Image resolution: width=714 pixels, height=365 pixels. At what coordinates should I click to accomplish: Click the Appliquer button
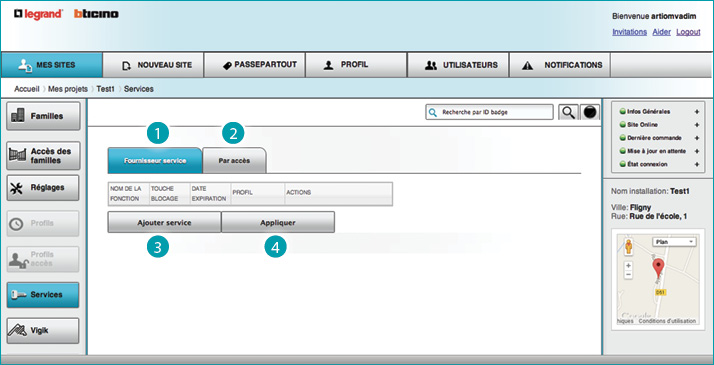pyautogui.click(x=278, y=223)
